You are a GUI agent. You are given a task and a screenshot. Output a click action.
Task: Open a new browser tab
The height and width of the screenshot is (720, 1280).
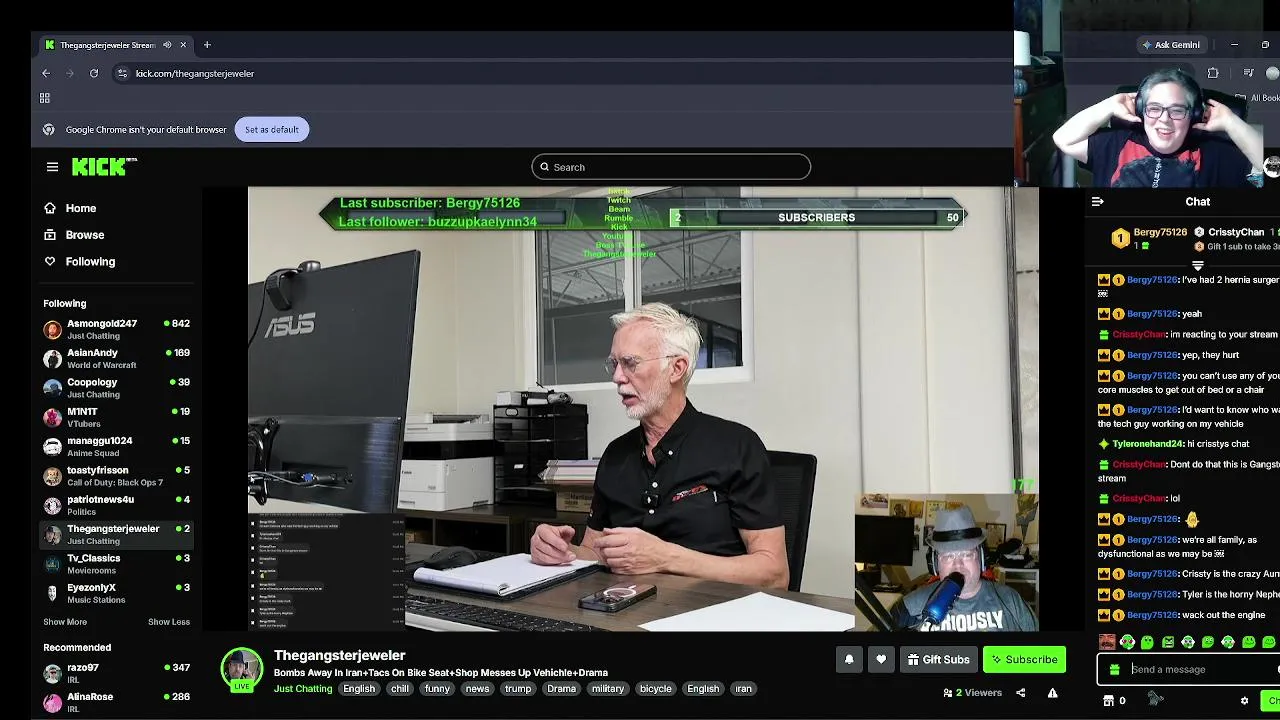click(207, 45)
